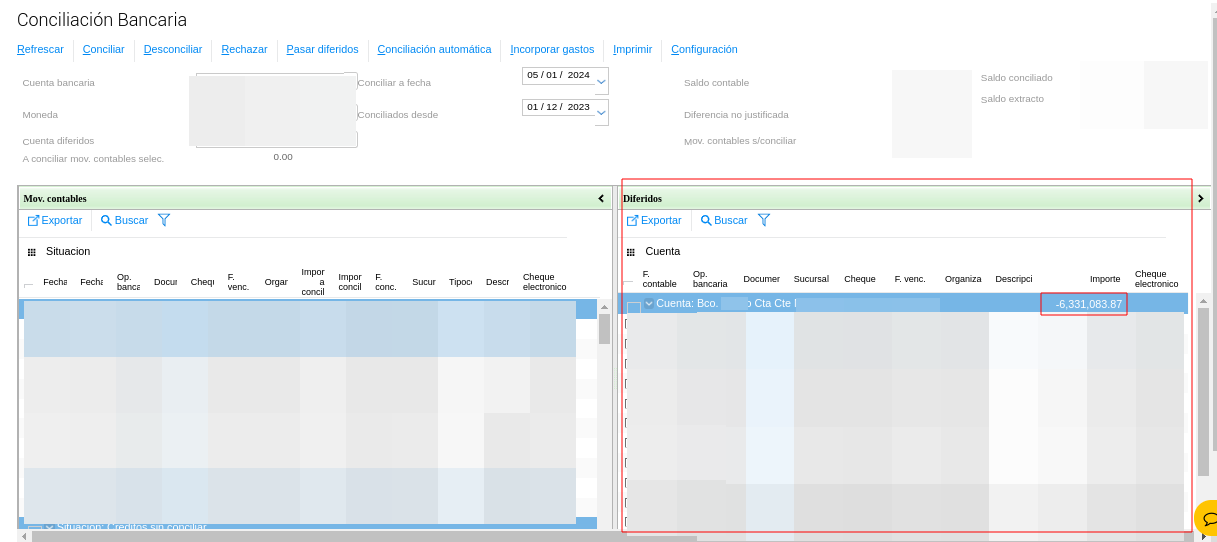Click the F. venc. header in Diferidos
The image size is (1217, 542).
[910, 279]
